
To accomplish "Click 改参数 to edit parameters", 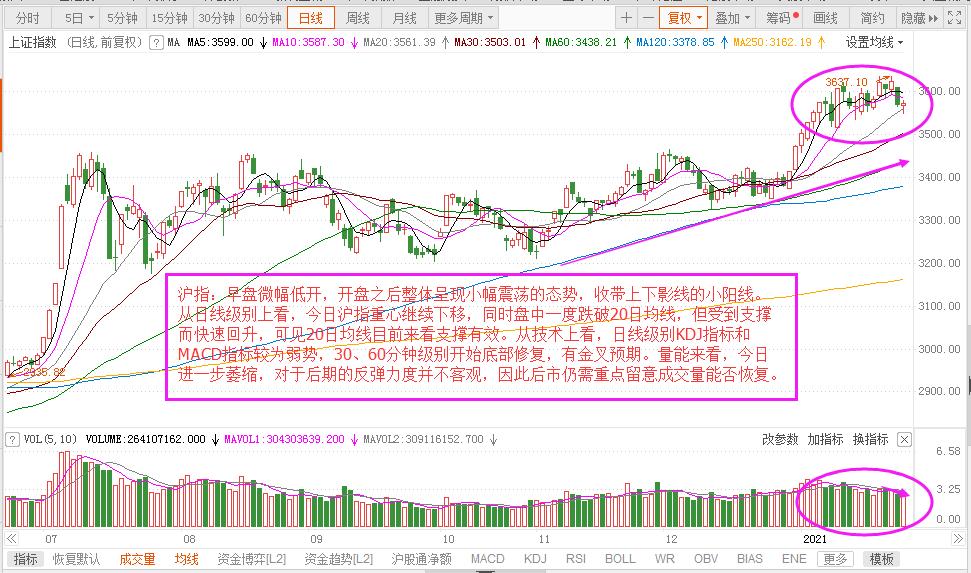I will [780, 439].
